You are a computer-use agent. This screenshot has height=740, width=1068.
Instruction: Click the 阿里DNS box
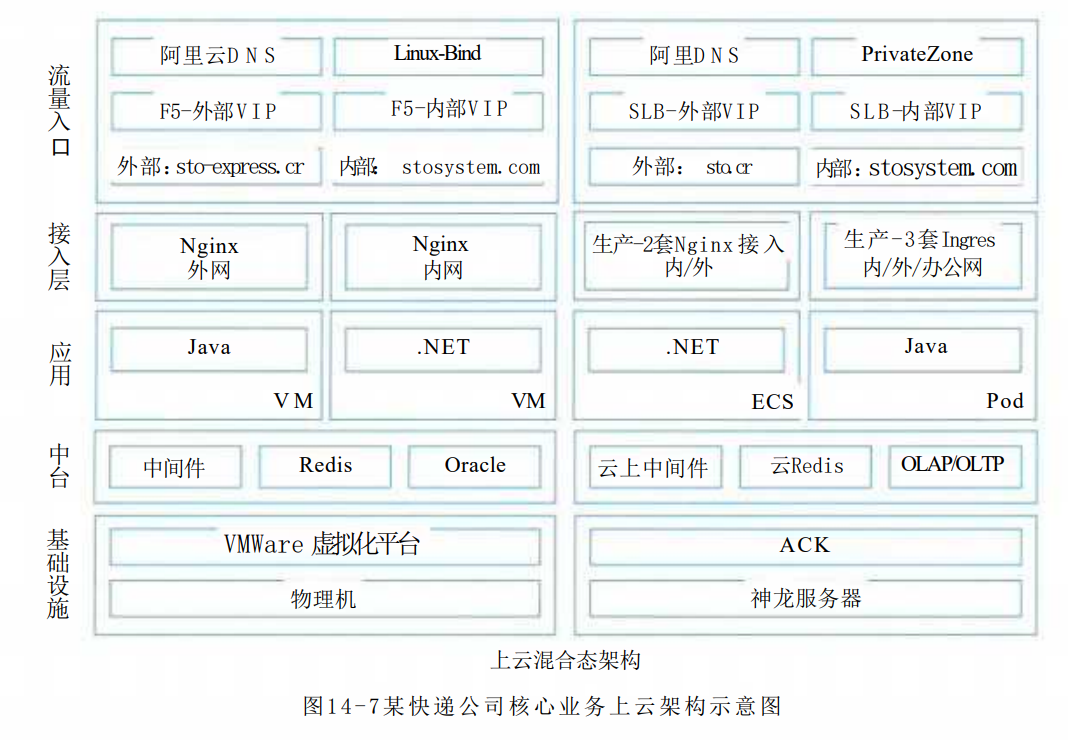point(694,56)
